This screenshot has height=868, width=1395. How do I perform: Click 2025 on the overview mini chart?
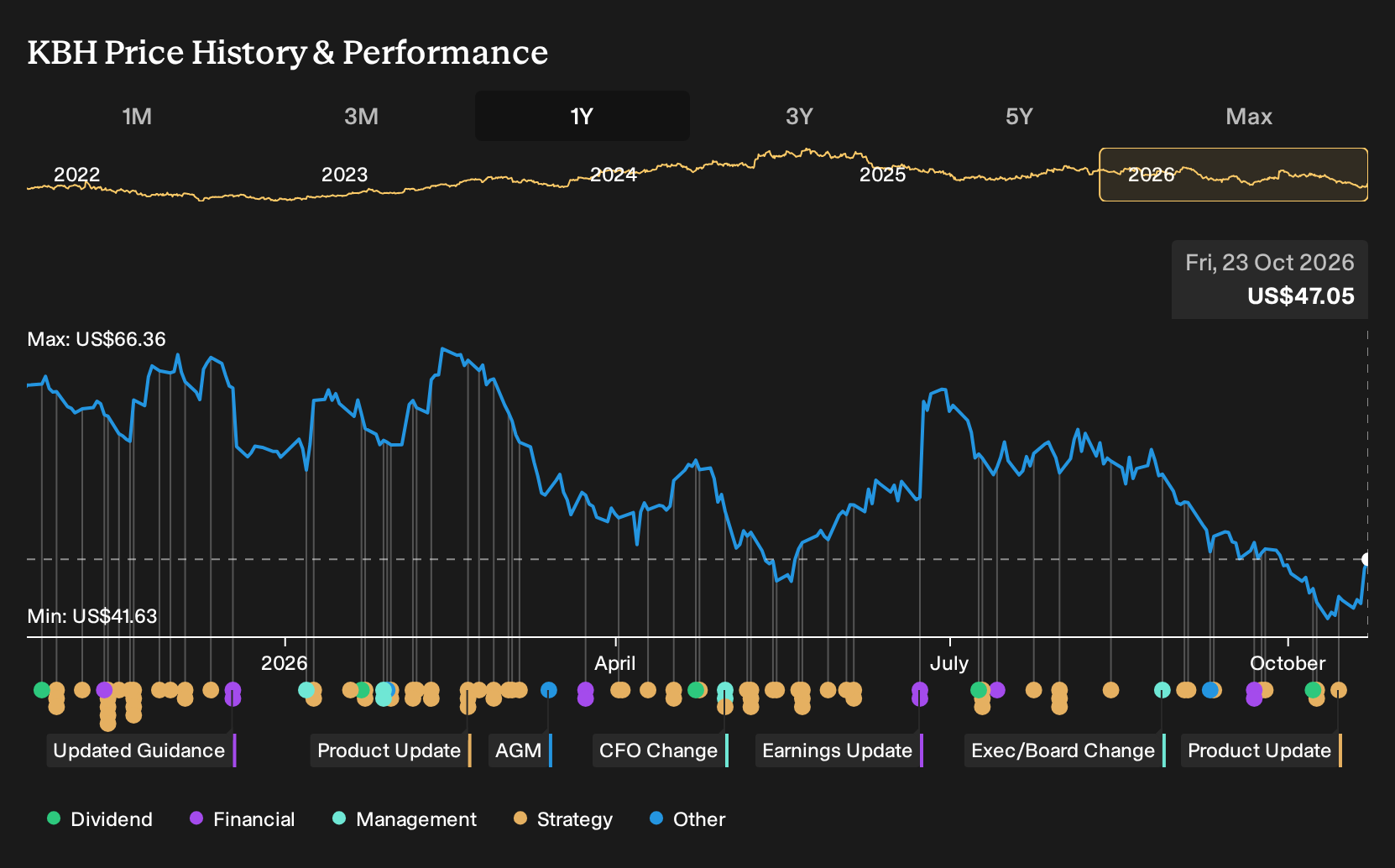coord(882,175)
